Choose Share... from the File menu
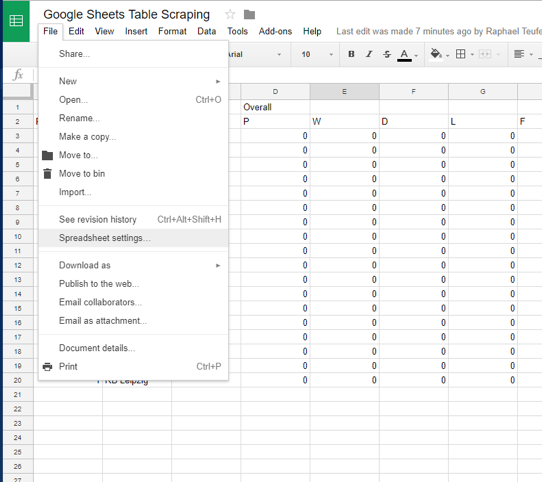The image size is (542, 482). (x=133, y=54)
